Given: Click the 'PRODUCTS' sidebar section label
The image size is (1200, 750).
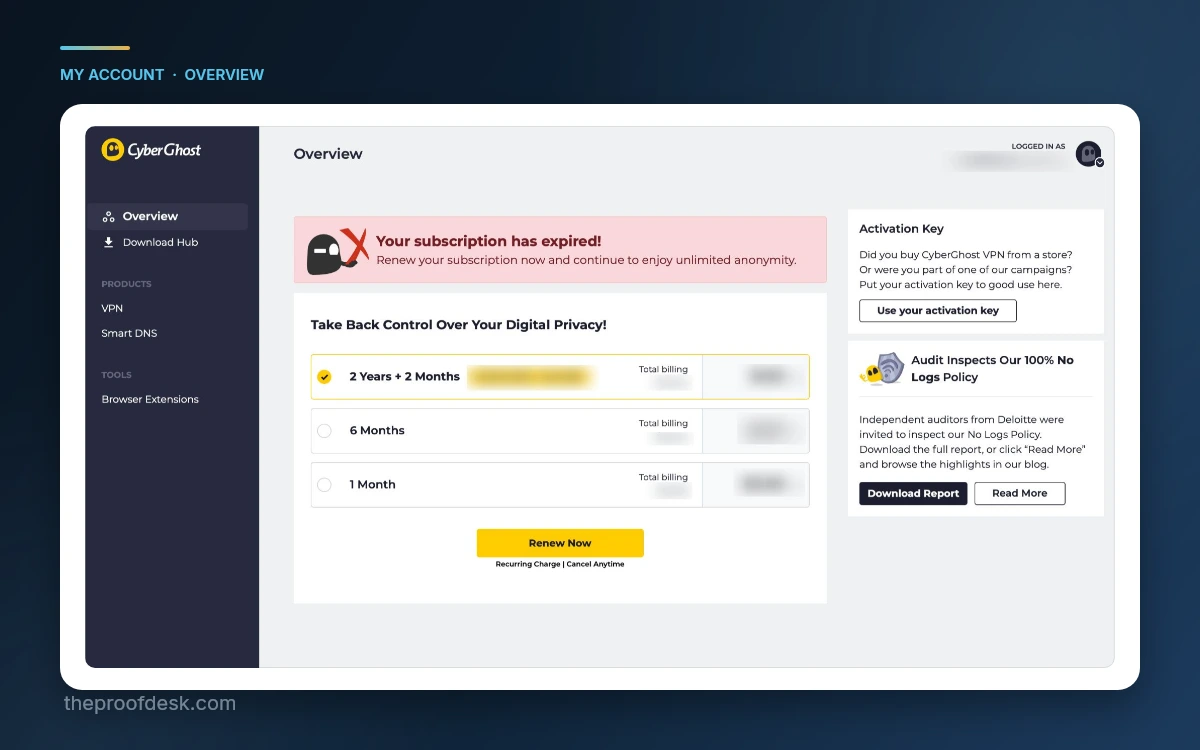Looking at the screenshot, I should click(x=126, y=284).
